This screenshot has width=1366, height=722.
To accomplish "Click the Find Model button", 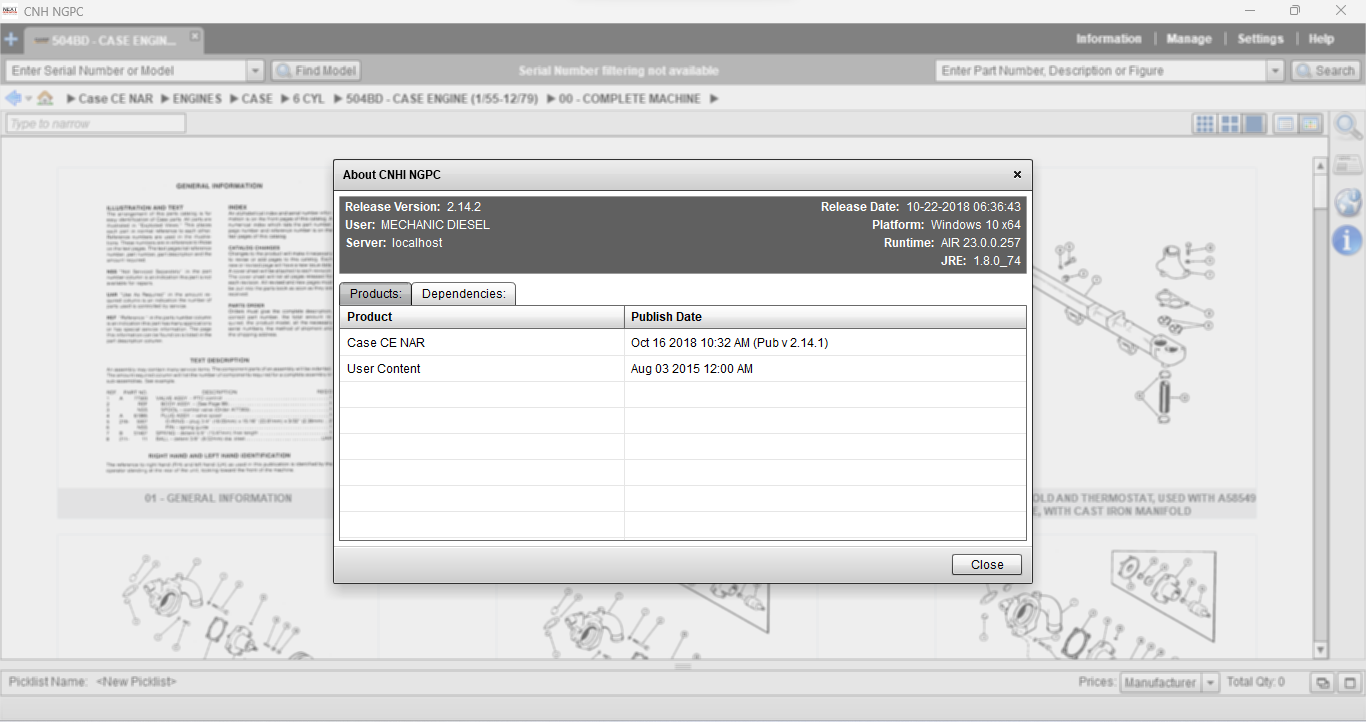I will tap(315, 71).
